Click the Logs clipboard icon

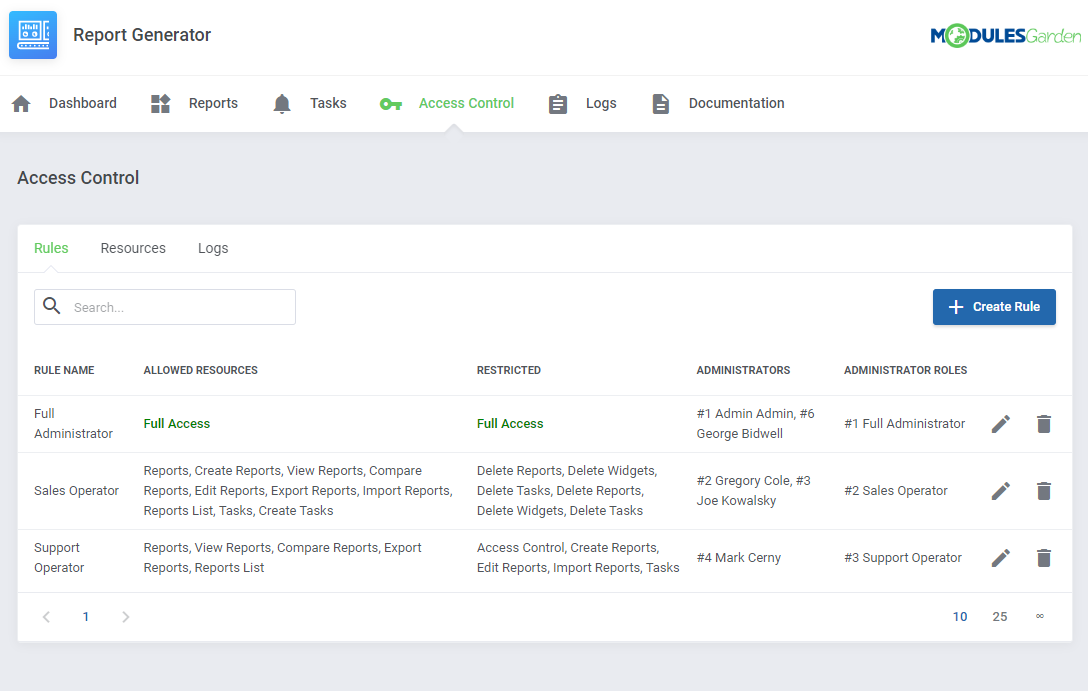click(x=558, y=104)
